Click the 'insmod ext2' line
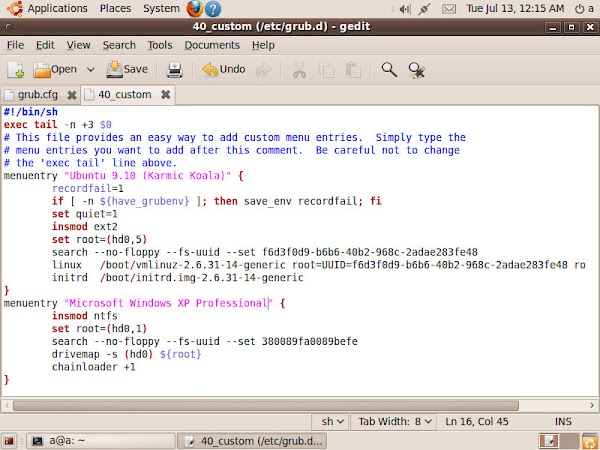The height and width of the screenshot is (450, 600). 85,227
